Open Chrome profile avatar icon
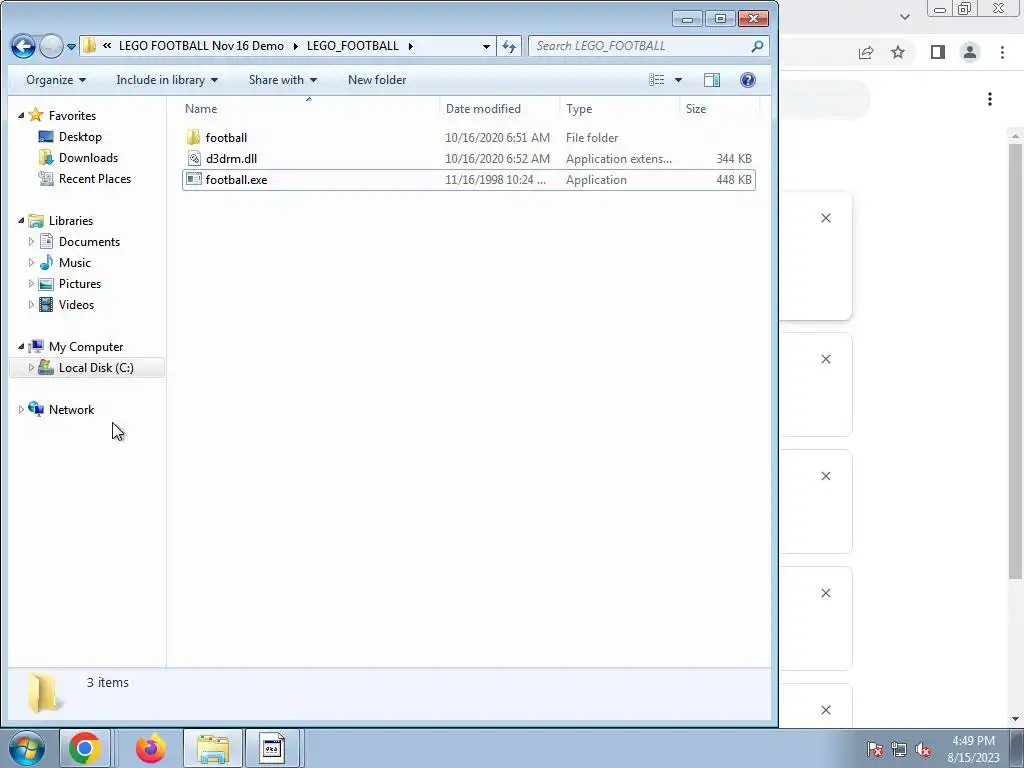1024x768 pixels. click(970, 52)
